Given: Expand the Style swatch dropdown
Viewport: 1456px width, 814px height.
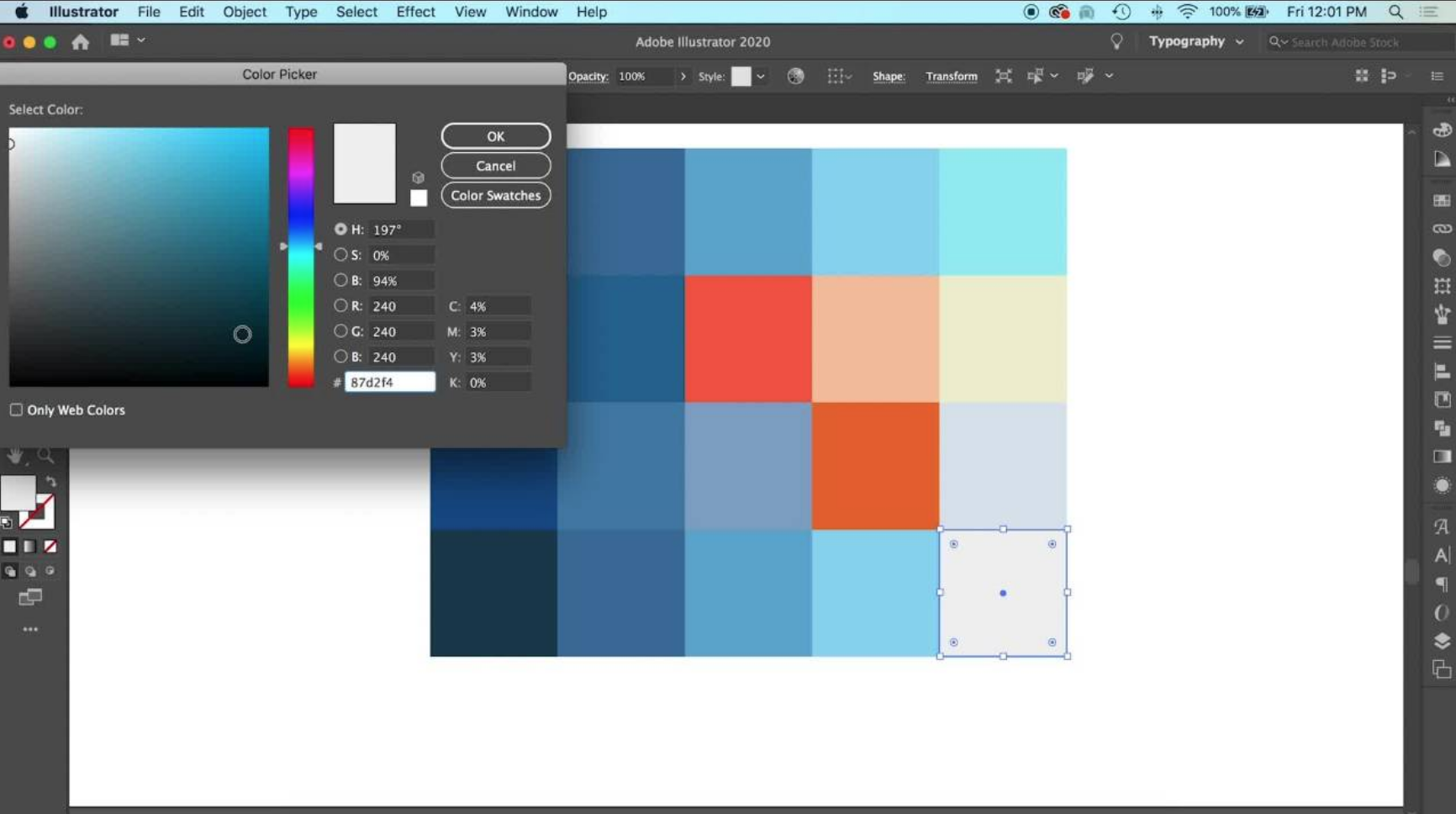Looking at the screenshot, I should coord(761,76).
